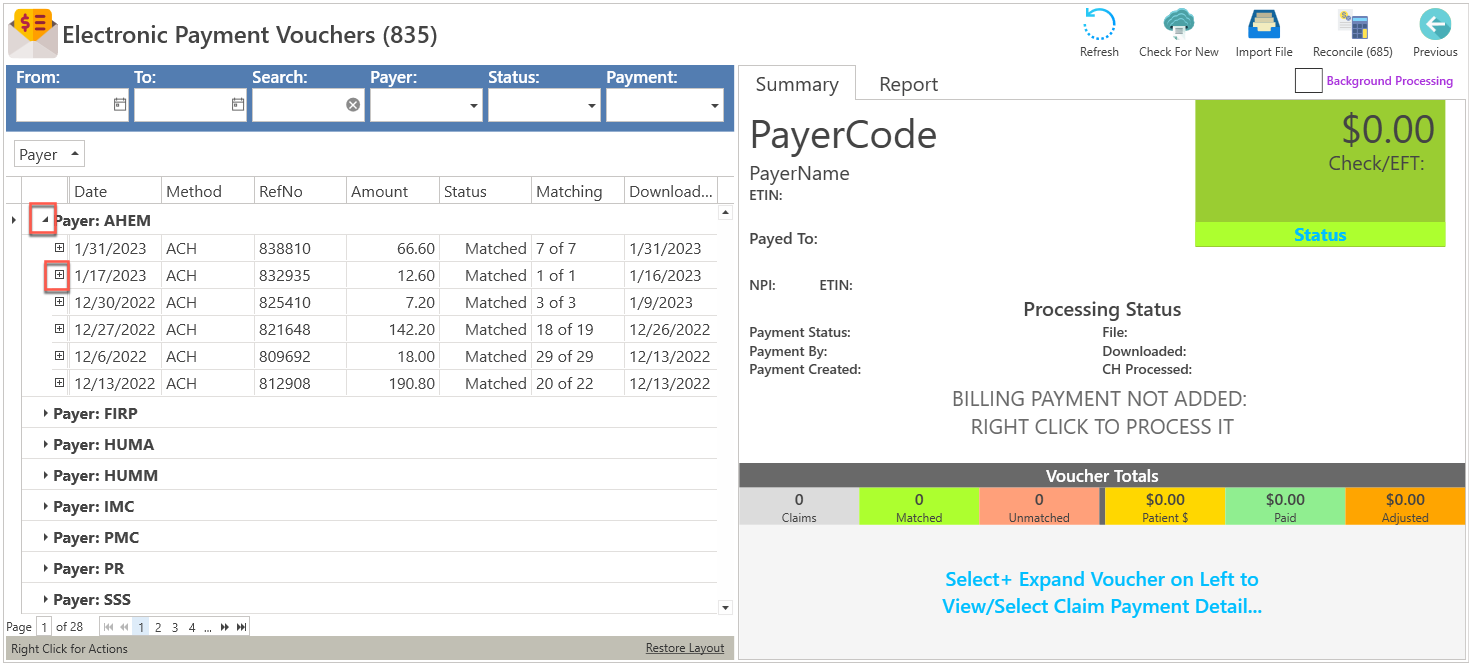
Task: Open the Payment filter dropdown
Action: (715, 105)
